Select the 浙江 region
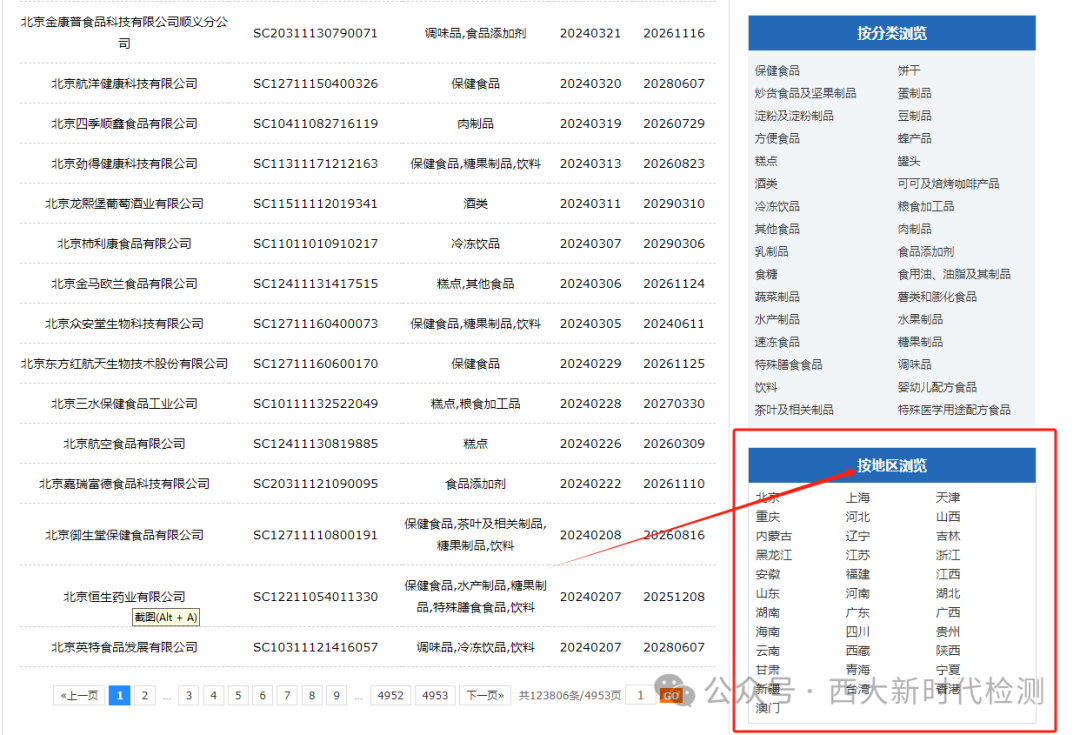This screenshot has width=1080, height=735. [948, 555]
